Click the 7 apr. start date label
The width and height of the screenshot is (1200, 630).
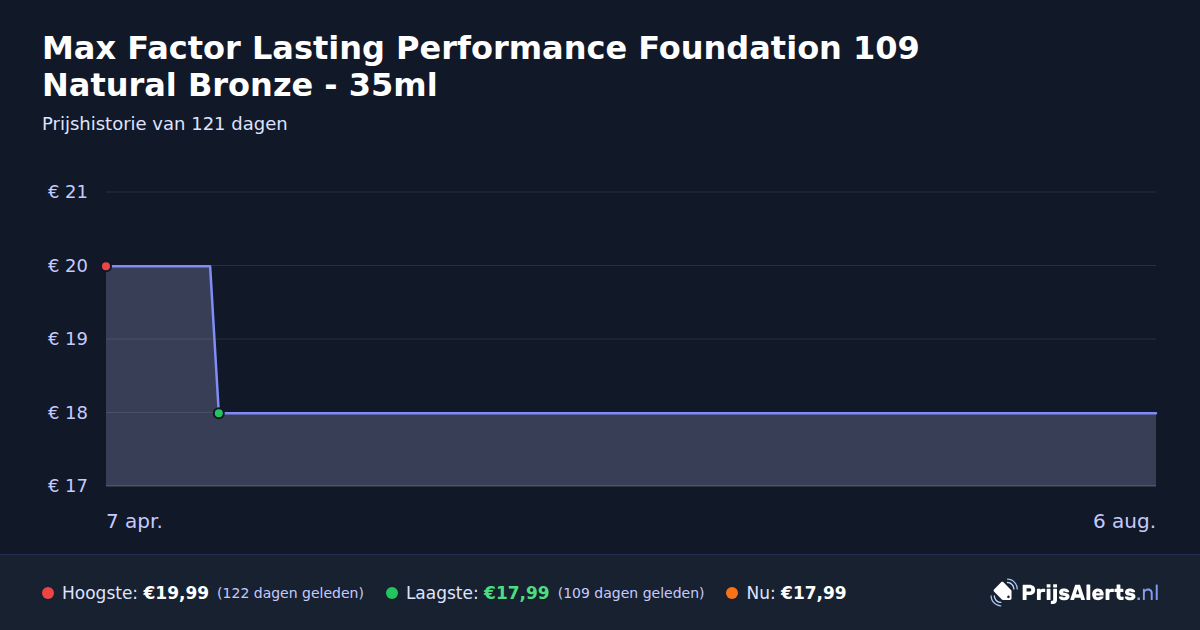pyautogui.click(x=135, y=522)
